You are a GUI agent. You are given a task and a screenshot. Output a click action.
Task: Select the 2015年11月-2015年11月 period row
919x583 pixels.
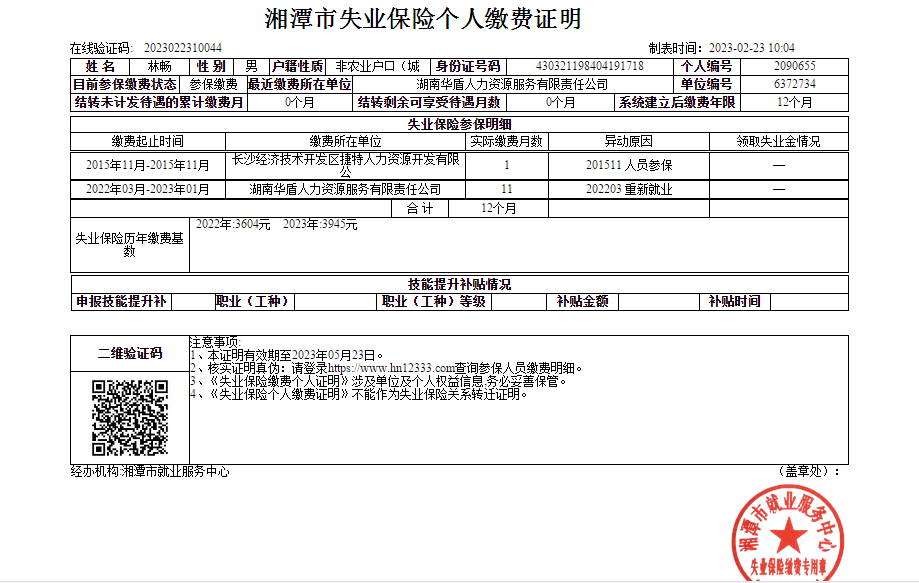click(x=148, y=165)
